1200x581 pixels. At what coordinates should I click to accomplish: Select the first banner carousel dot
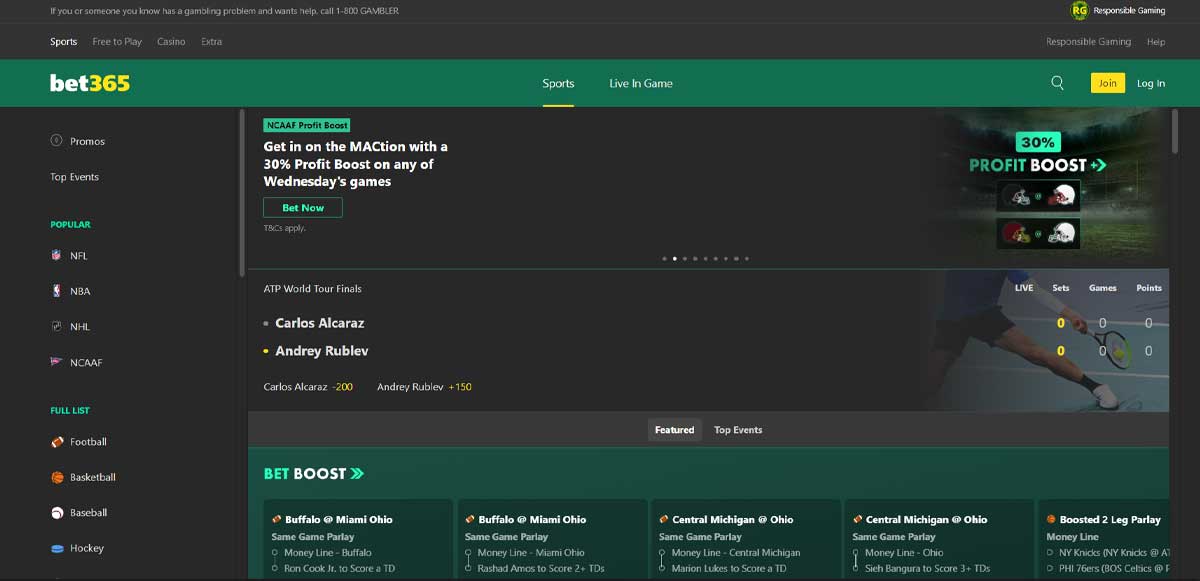click(664, 258)
